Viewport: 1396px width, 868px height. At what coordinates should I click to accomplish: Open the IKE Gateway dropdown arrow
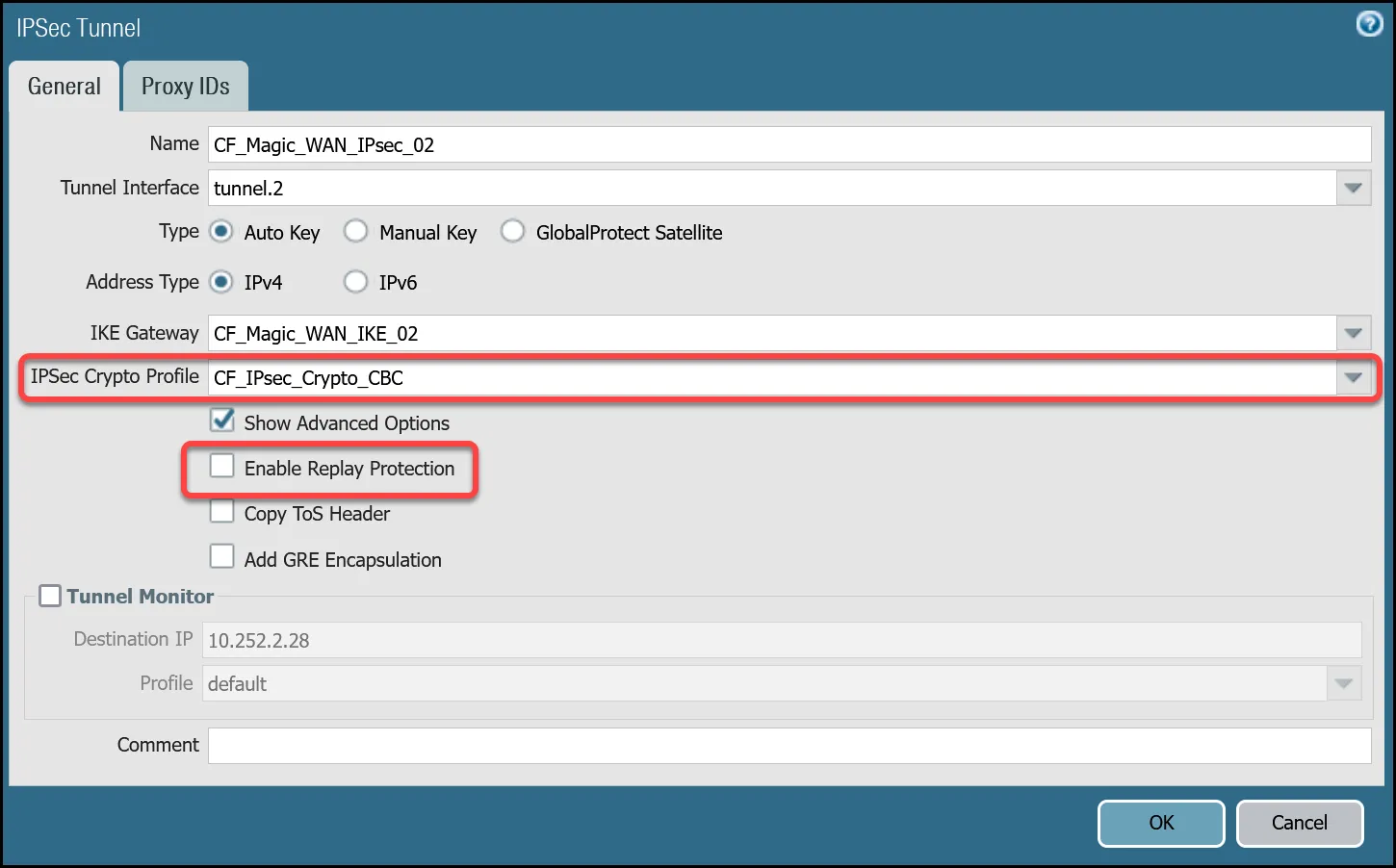1353,334
